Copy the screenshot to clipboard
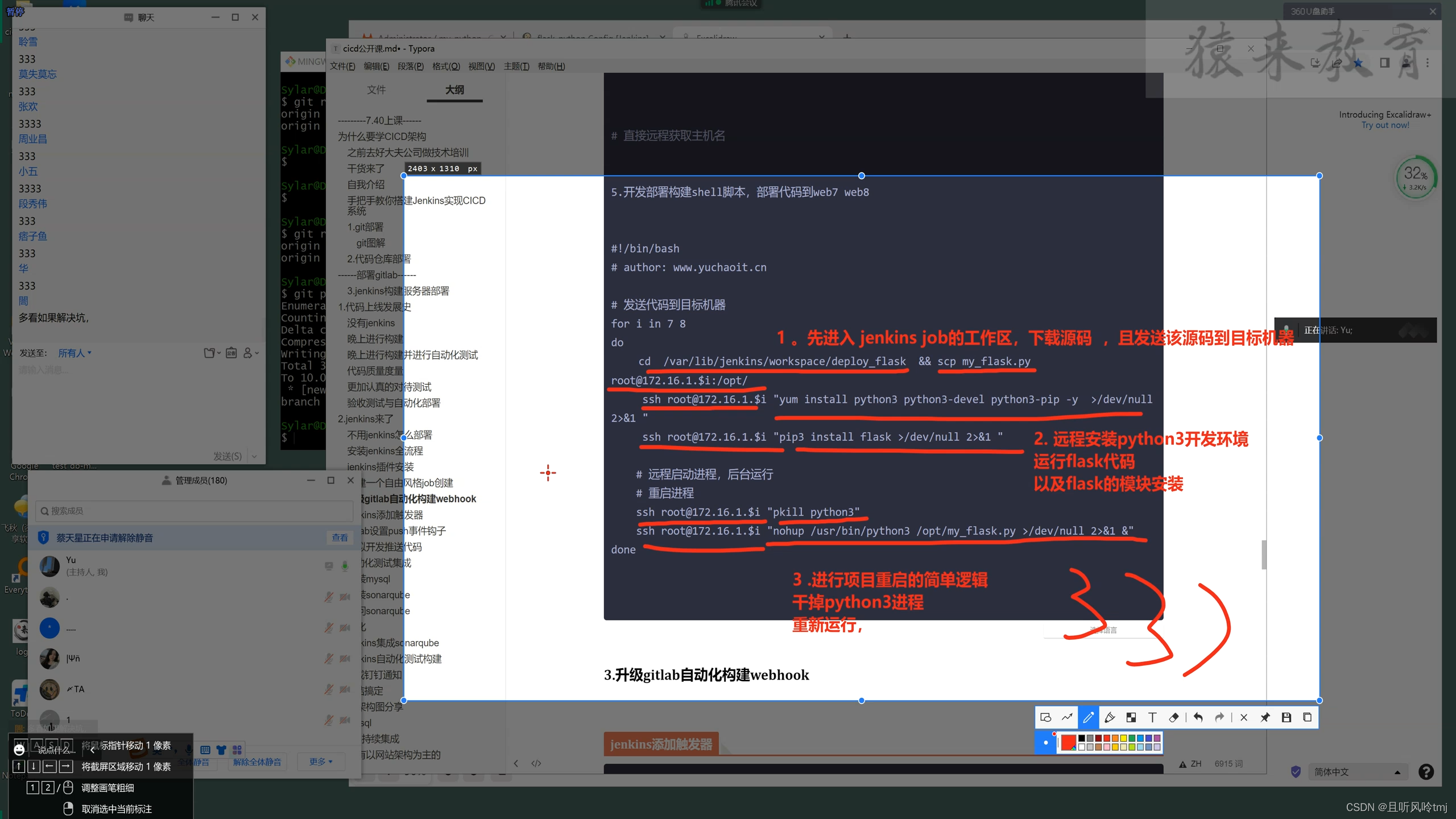The height and width of the screenshot is (819, 1456). (x=1308, y=717)
